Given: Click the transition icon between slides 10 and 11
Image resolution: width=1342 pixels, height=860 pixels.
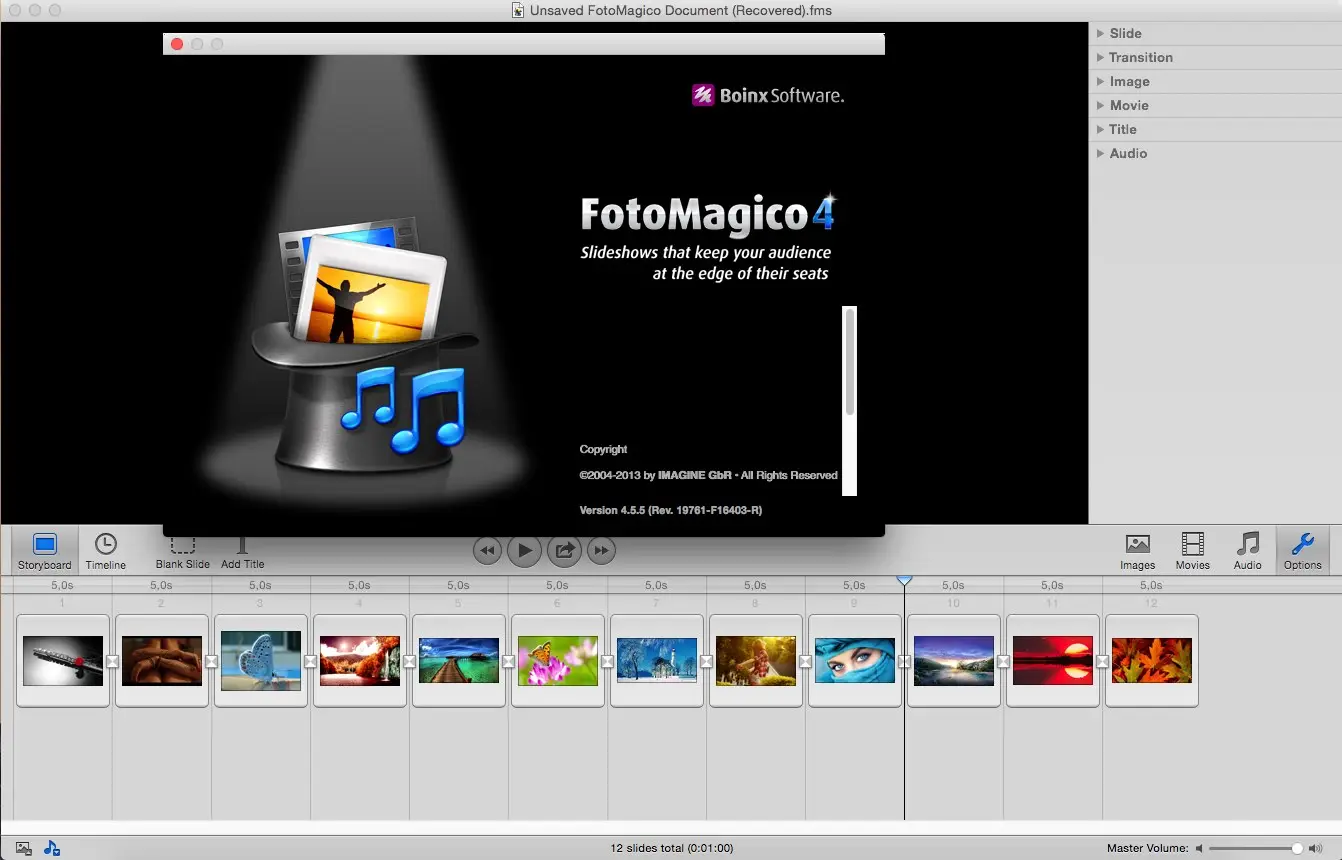Looking at the screenshot, I should [x=1003, y=661].
